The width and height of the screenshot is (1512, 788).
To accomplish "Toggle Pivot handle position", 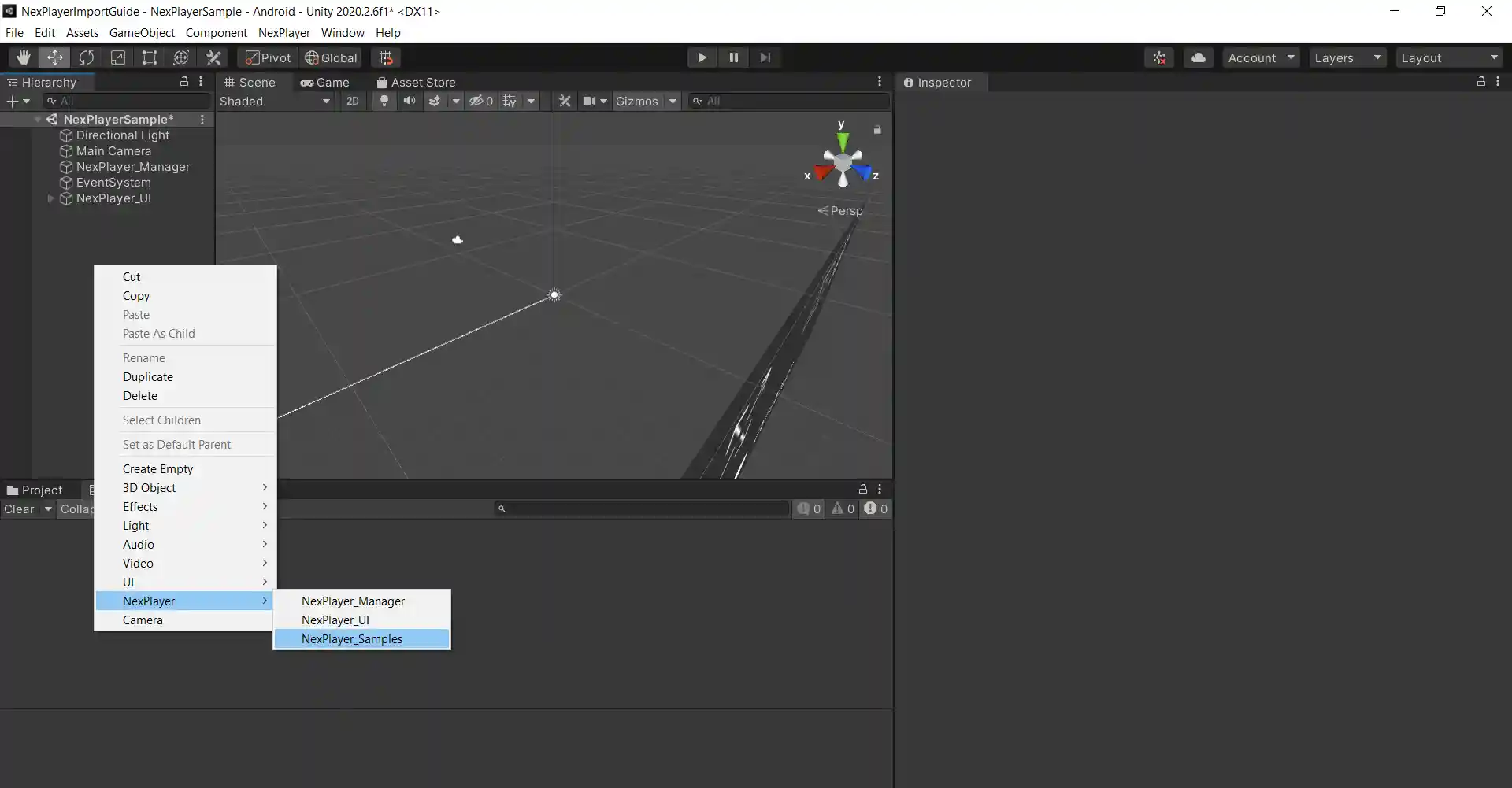I will [267, 57].
